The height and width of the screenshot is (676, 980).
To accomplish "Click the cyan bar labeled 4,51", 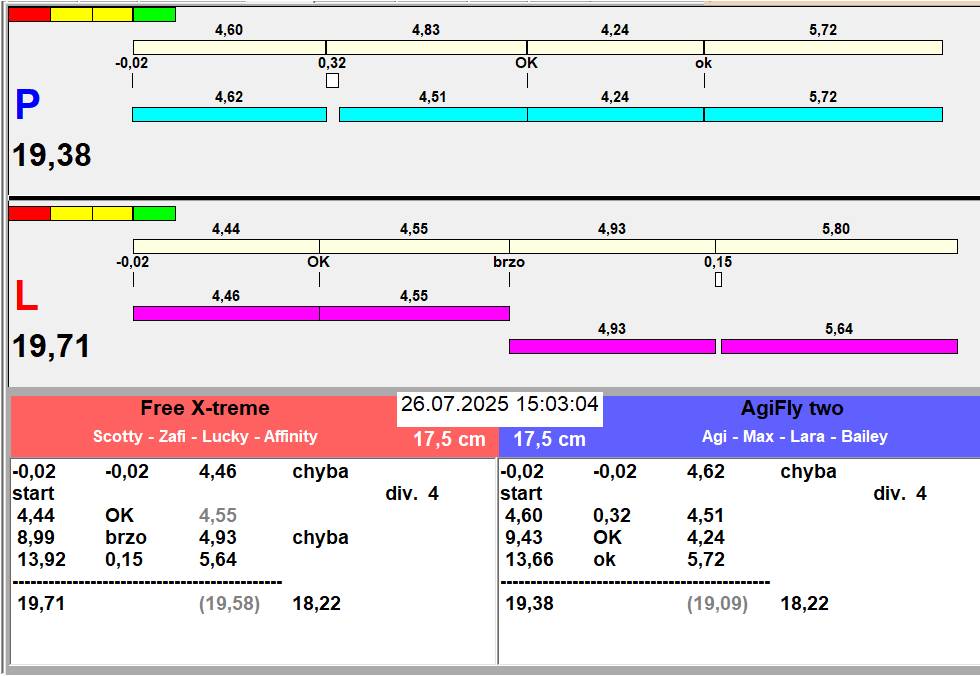I will coord(433,114).
